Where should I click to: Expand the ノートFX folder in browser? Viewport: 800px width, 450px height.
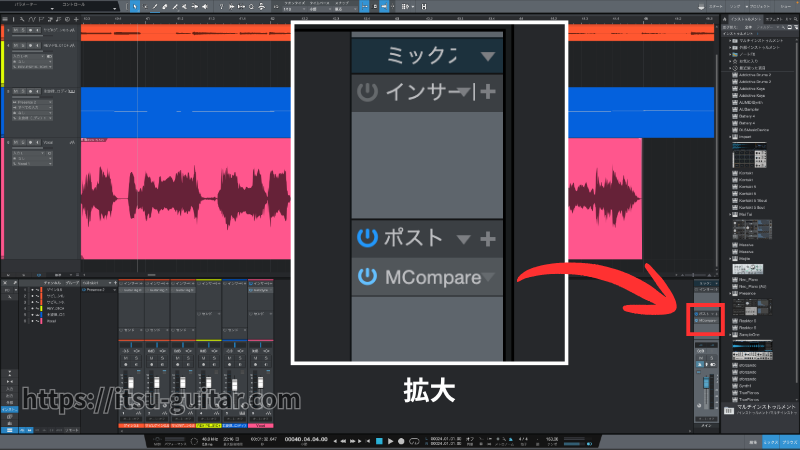click(731, 54)
